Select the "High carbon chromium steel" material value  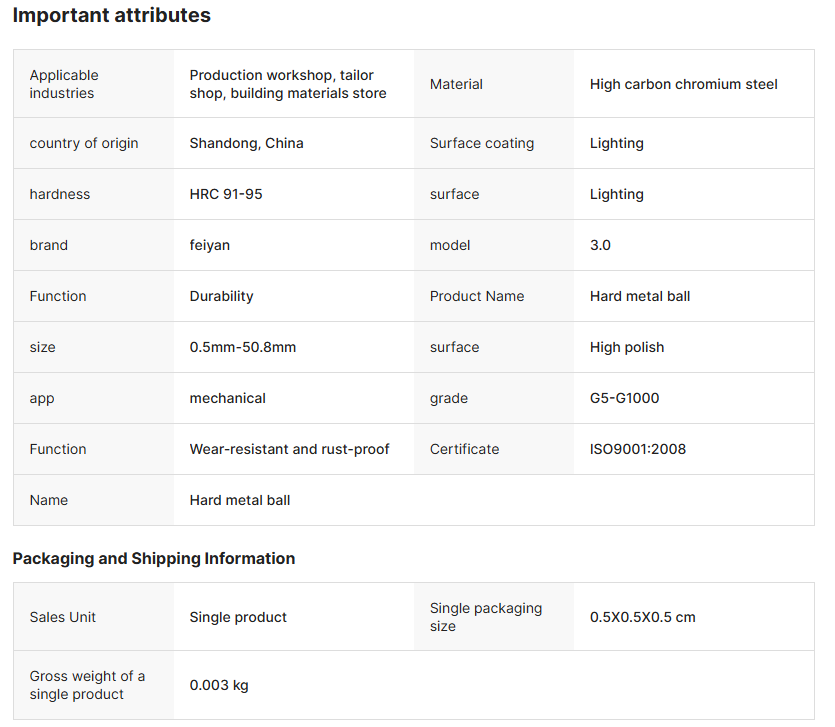[x=683, y=84]
